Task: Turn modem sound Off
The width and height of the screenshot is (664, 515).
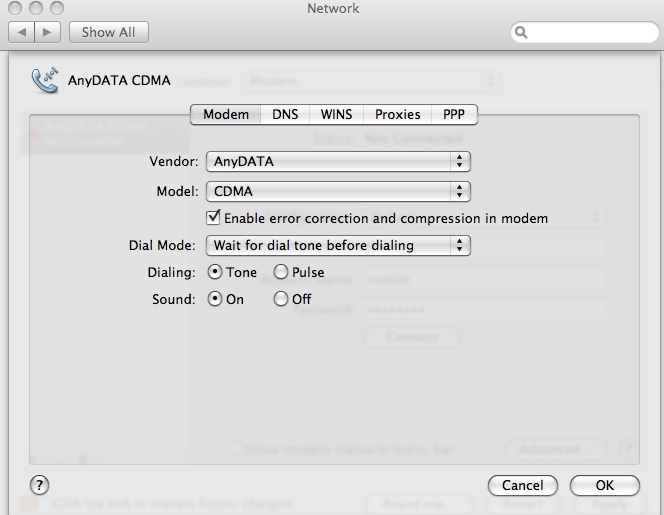Action: [x=281, y=299]
